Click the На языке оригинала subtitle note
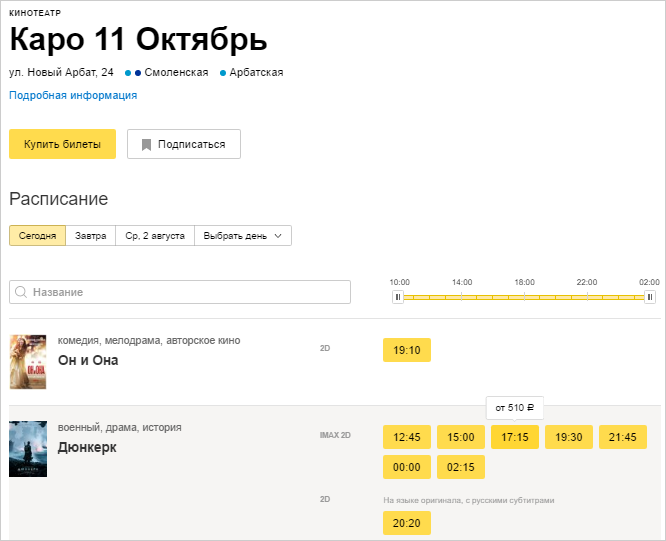The width and height of the screenshot is (666, 541). tap(468, 500)
